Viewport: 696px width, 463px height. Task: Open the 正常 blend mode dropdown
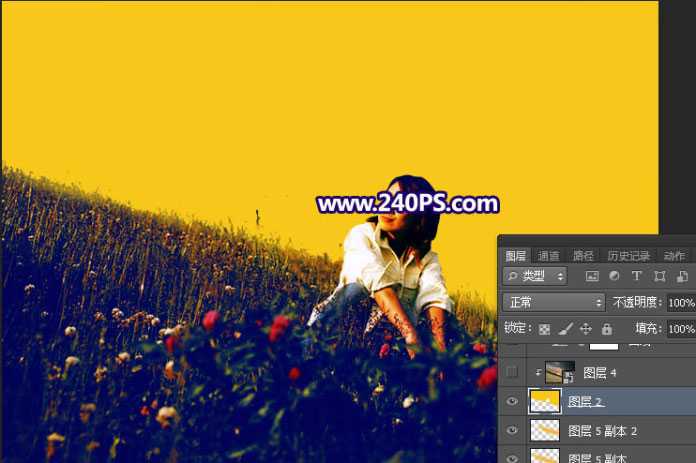(555, 302)
